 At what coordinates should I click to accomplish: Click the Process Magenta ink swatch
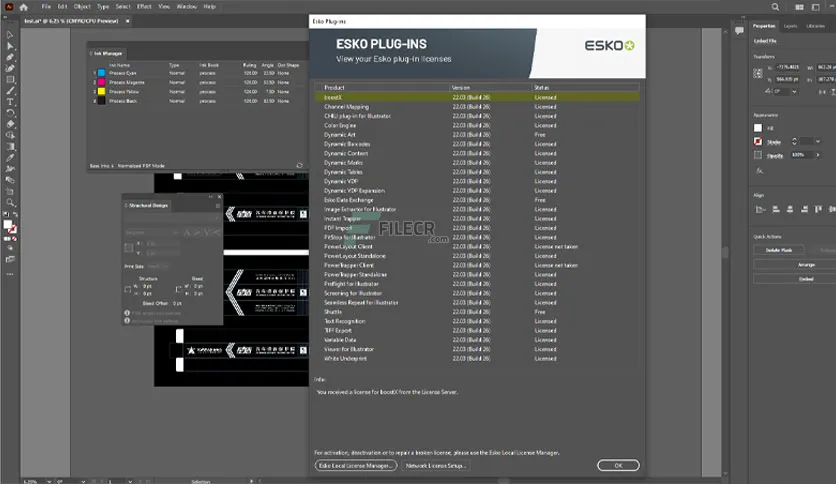coord(101,82)
